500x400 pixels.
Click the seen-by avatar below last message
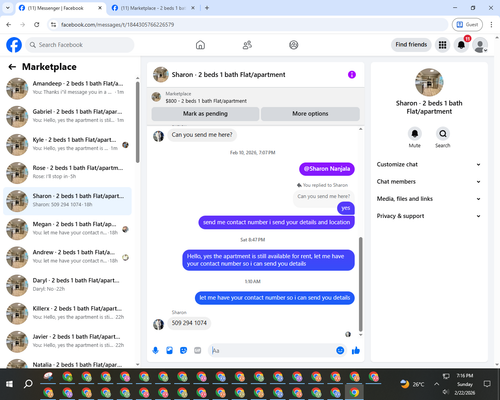pos(348,334)
